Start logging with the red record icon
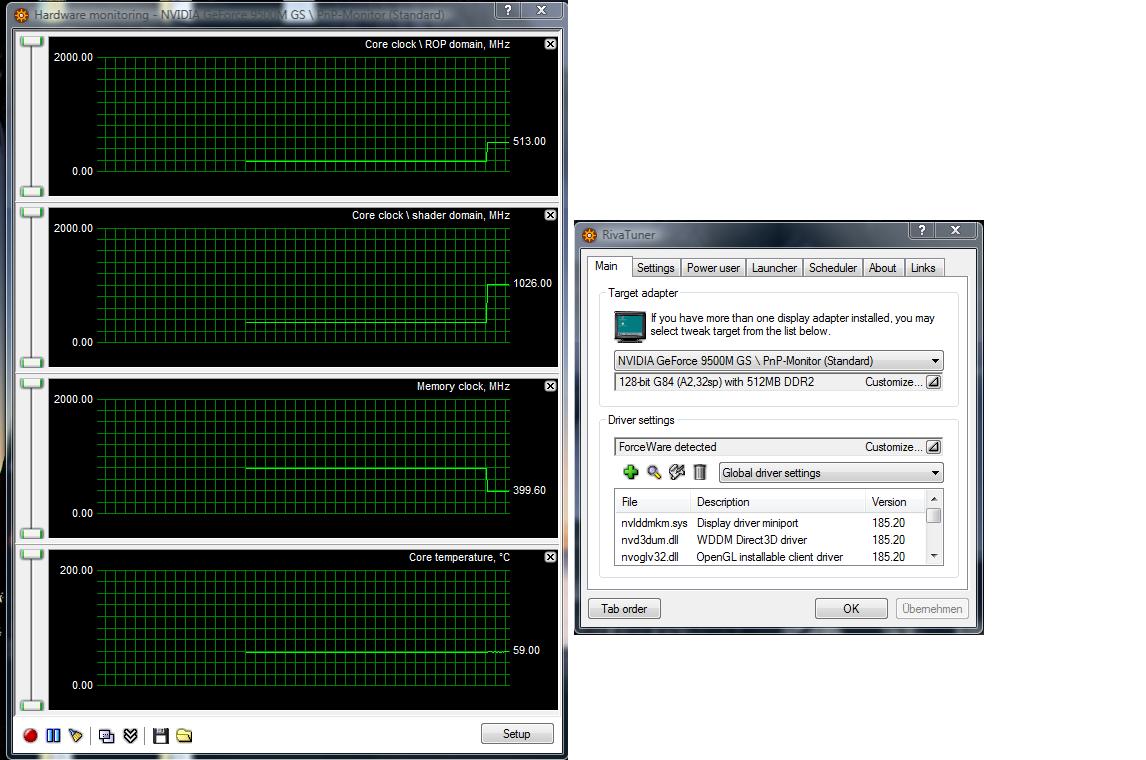 30,735
